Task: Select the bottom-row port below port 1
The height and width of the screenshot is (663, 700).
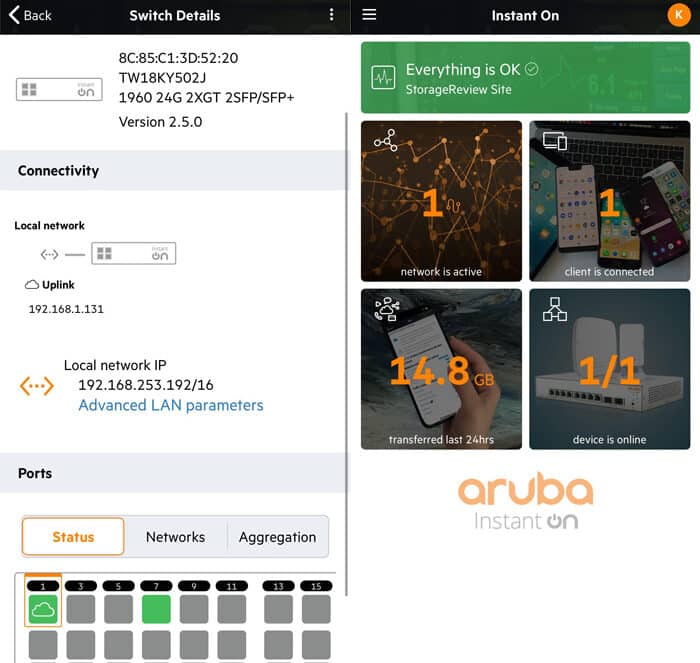Action: click(x=43, y=645)
